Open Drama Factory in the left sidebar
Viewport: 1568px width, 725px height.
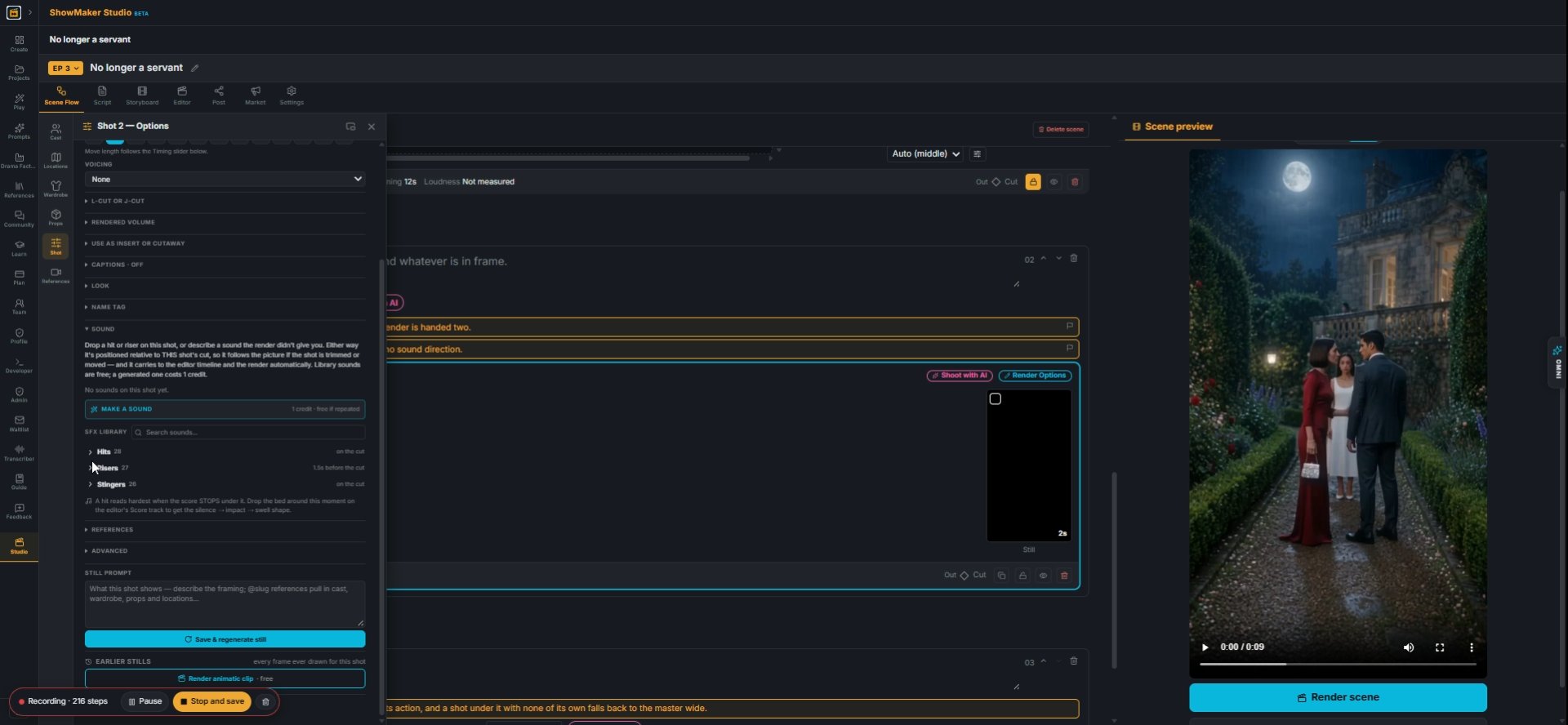point(19,160)
